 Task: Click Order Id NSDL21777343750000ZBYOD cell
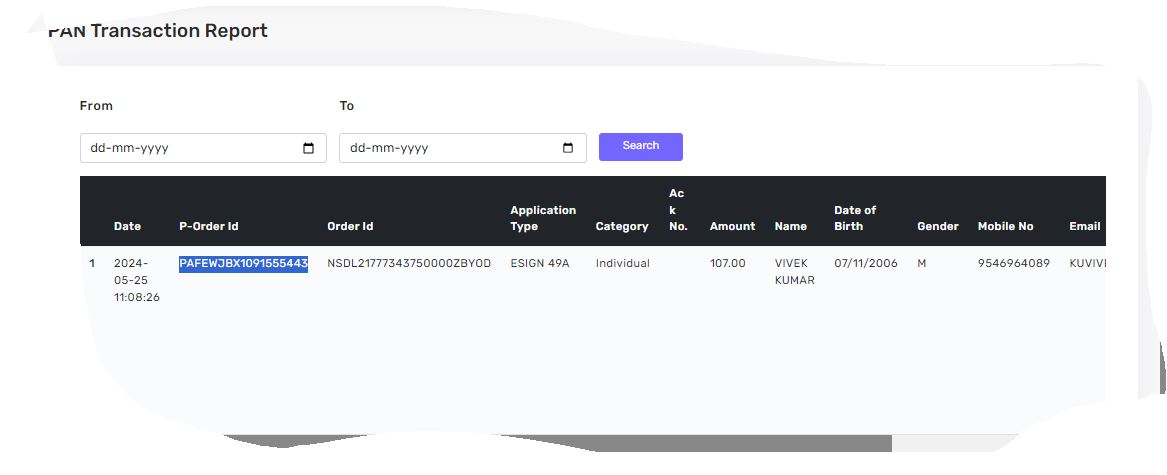409,264
